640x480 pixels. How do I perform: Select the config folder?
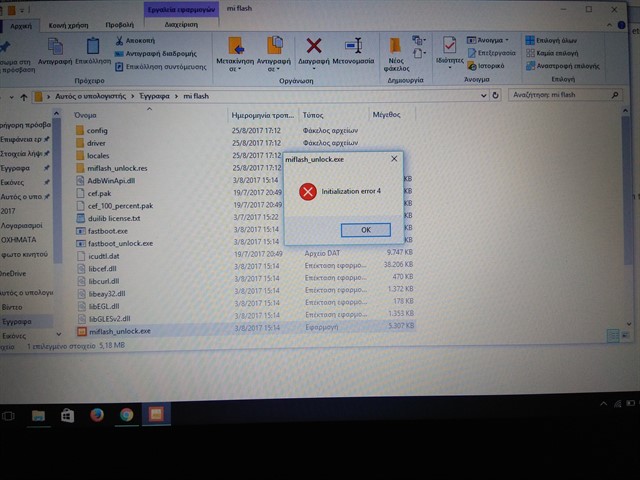(x=97, y=131)
